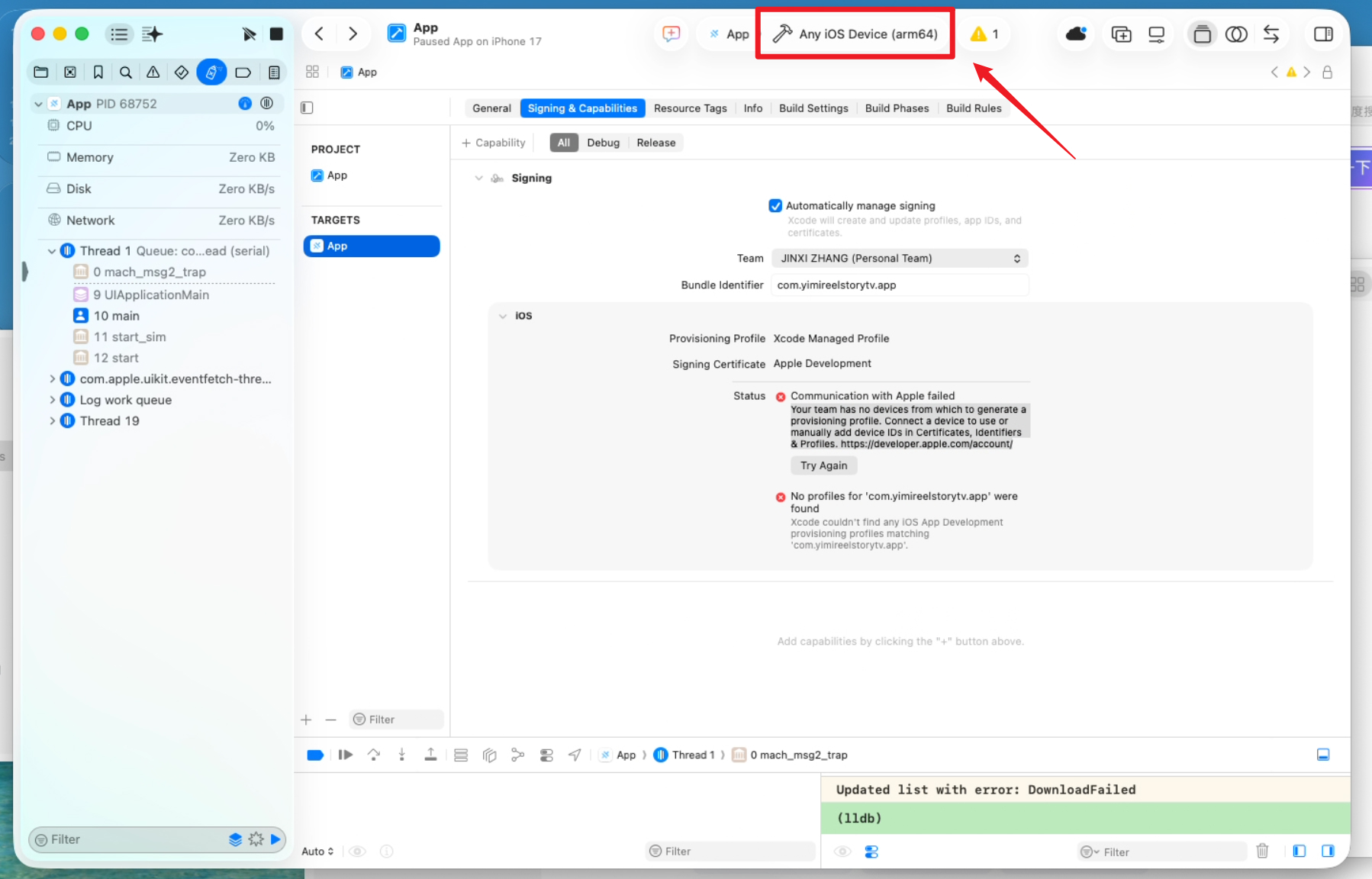Click the Step Over debug icon
Image resolution: width=1372 pixels, height=879 pixels.
[373, 755]
